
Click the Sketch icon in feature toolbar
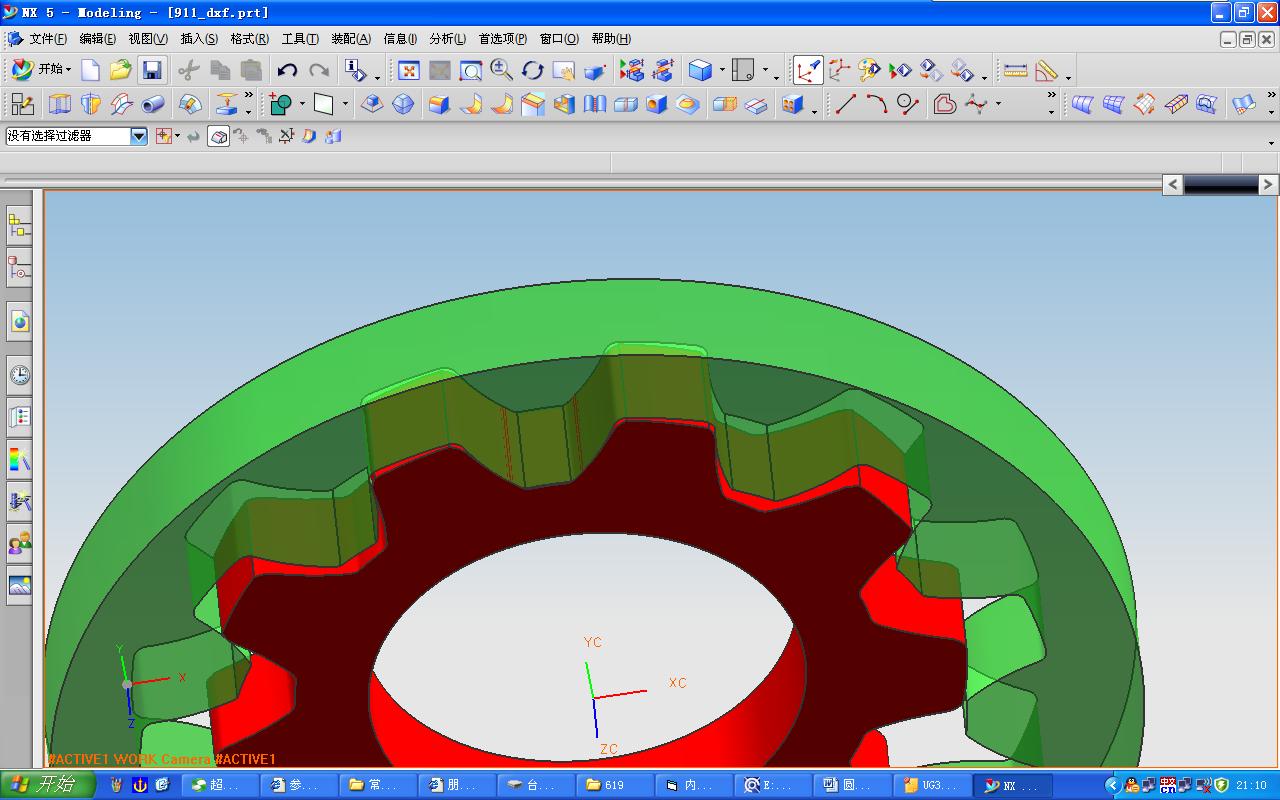(22, 104)
